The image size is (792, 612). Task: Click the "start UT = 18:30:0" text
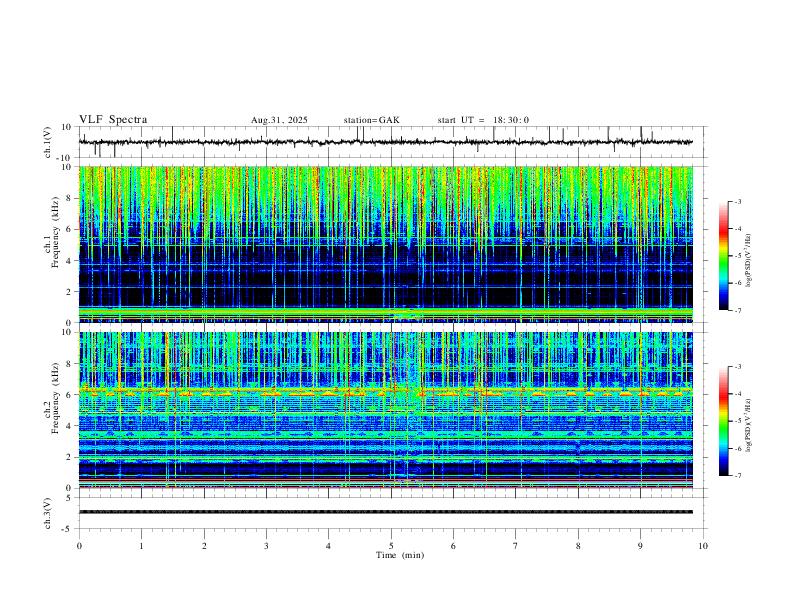pyautogui.click(x=483, y=120)
